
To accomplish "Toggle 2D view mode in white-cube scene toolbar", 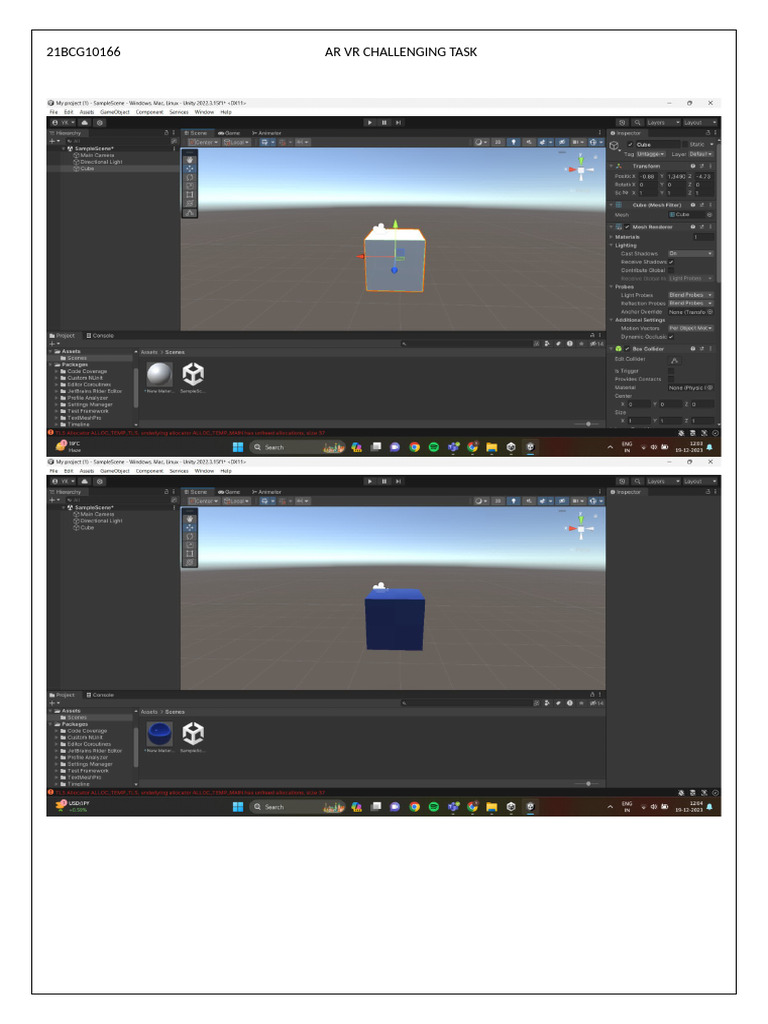I will coord(498,142).
